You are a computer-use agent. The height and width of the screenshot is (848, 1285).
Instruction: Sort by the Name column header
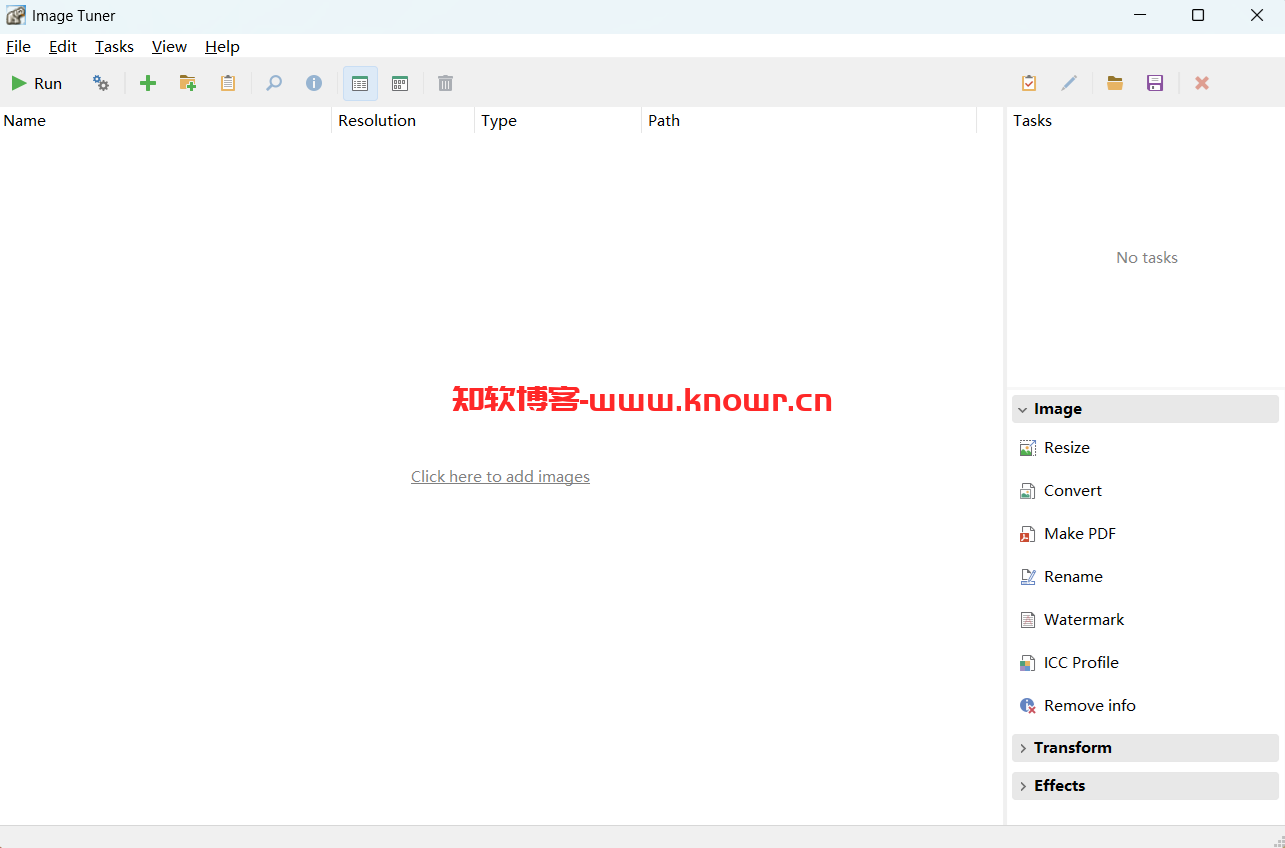tap(165, 120)
